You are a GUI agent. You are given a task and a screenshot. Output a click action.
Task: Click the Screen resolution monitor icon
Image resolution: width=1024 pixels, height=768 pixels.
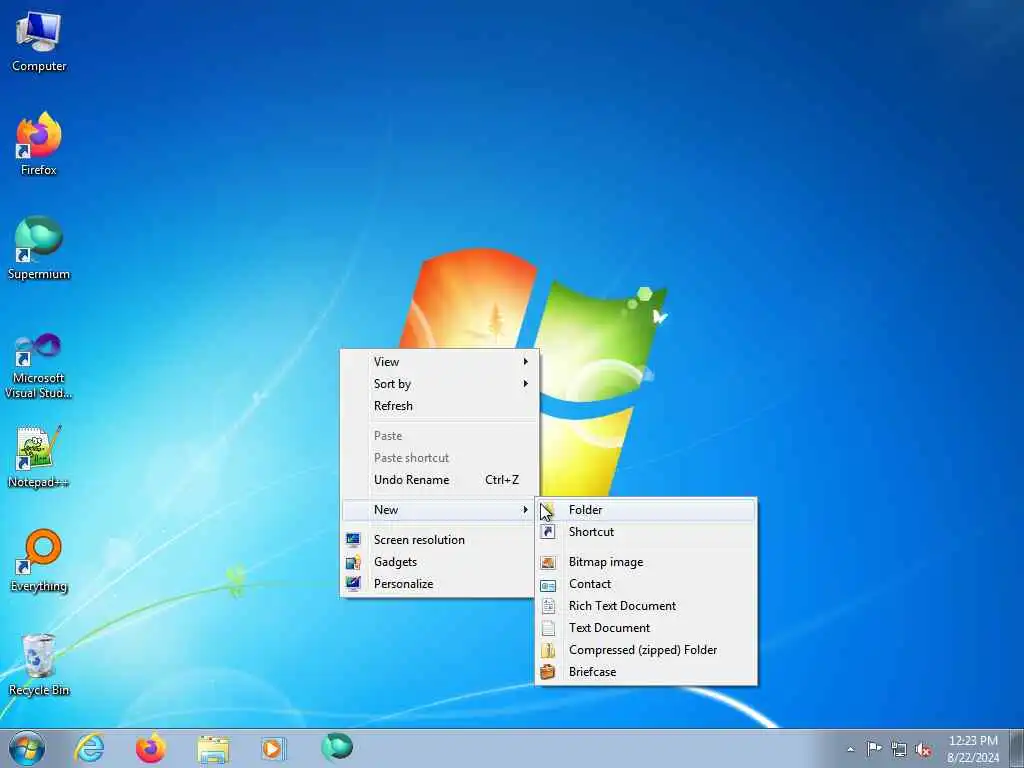click(353, 539)
